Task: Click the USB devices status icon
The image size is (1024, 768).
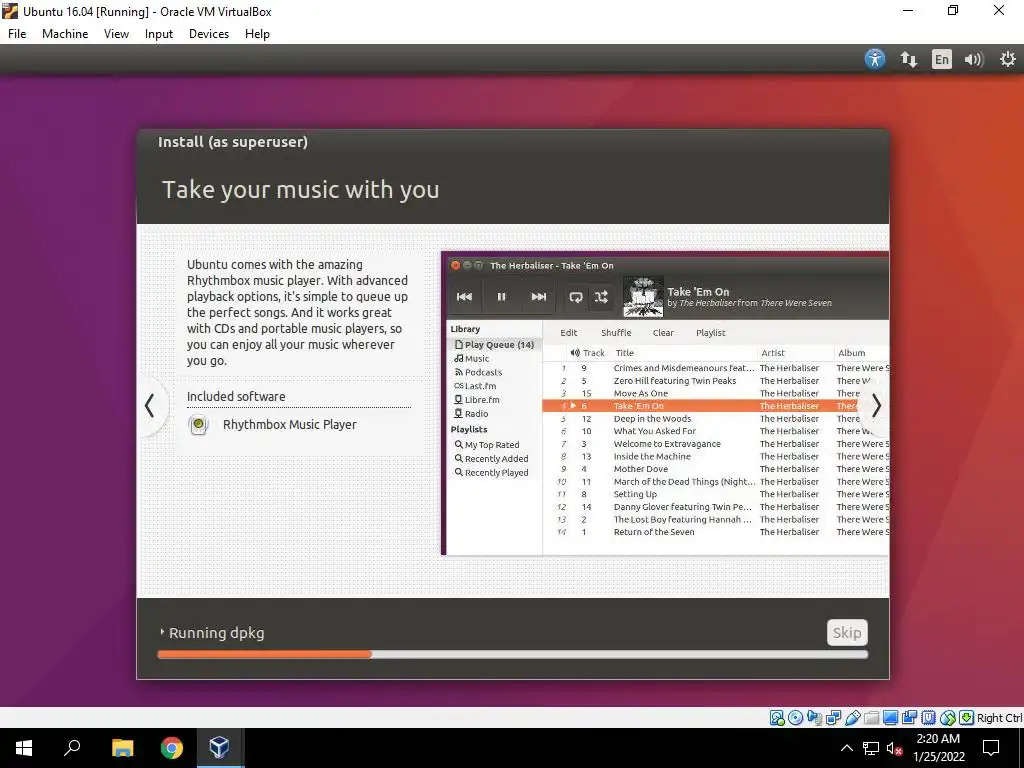Action: point(852,718)
